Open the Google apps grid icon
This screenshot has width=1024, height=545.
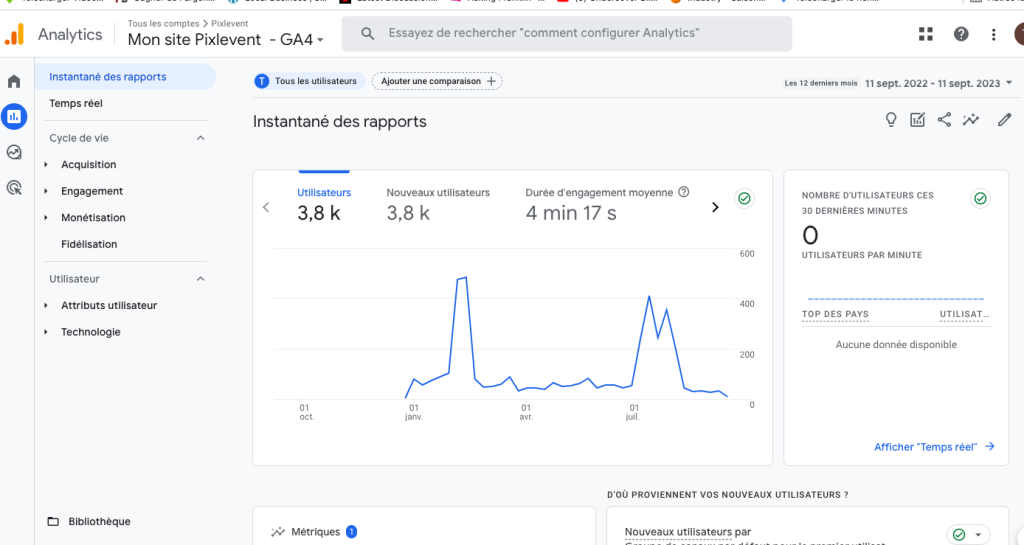pyautogui.click(x=925, y=34)
